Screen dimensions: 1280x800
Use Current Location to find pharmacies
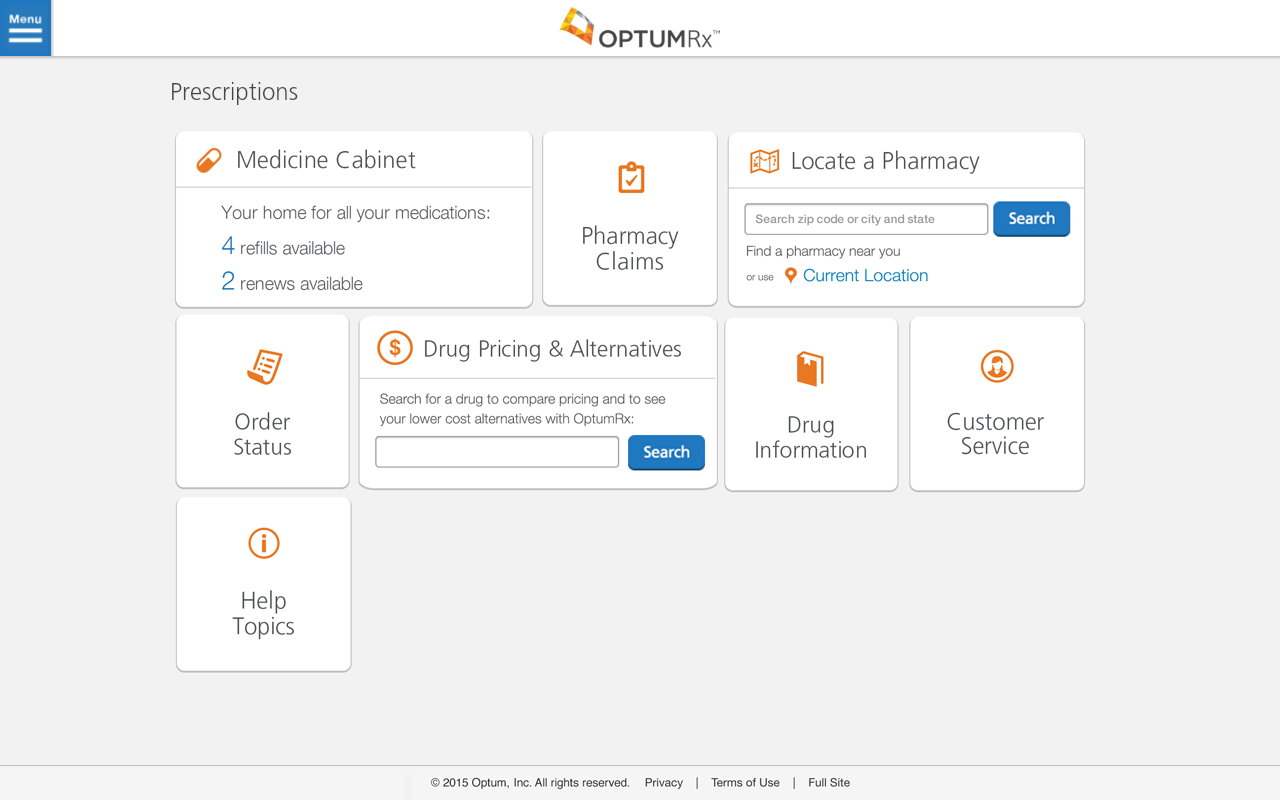865,275
